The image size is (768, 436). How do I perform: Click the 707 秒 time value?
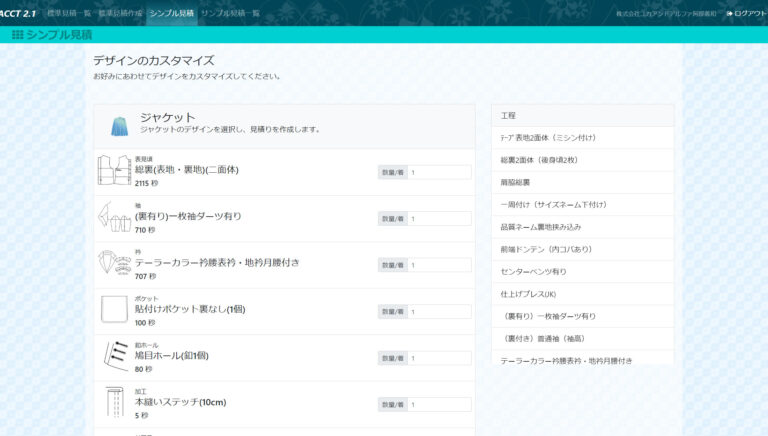[x=145, y=276]
